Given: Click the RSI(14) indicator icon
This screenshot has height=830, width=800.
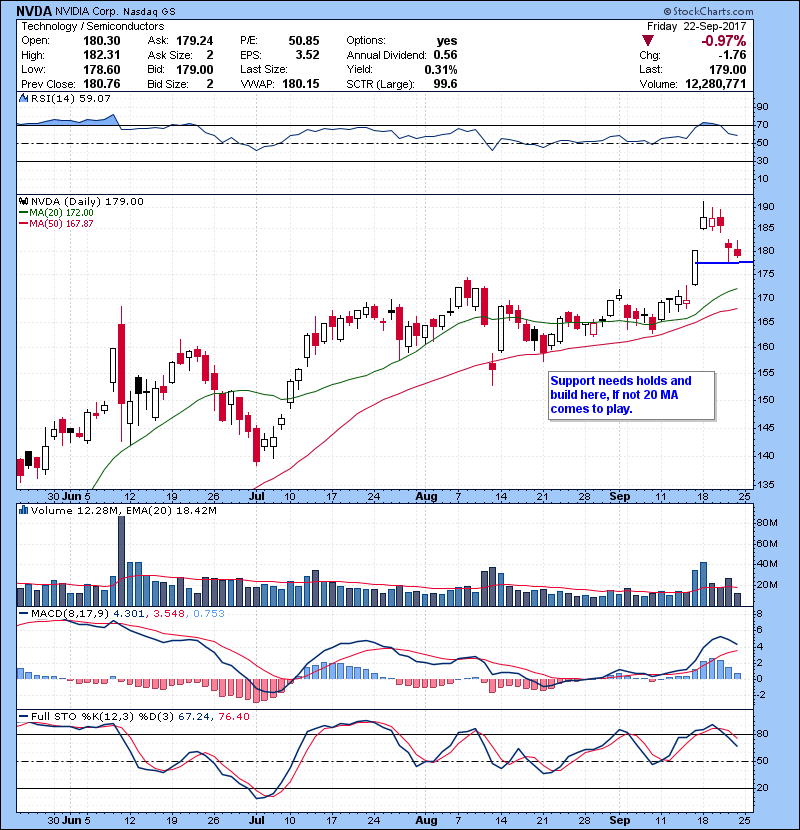Looking at the screenshot, I should pyautogui.click(x=23, y=98).
